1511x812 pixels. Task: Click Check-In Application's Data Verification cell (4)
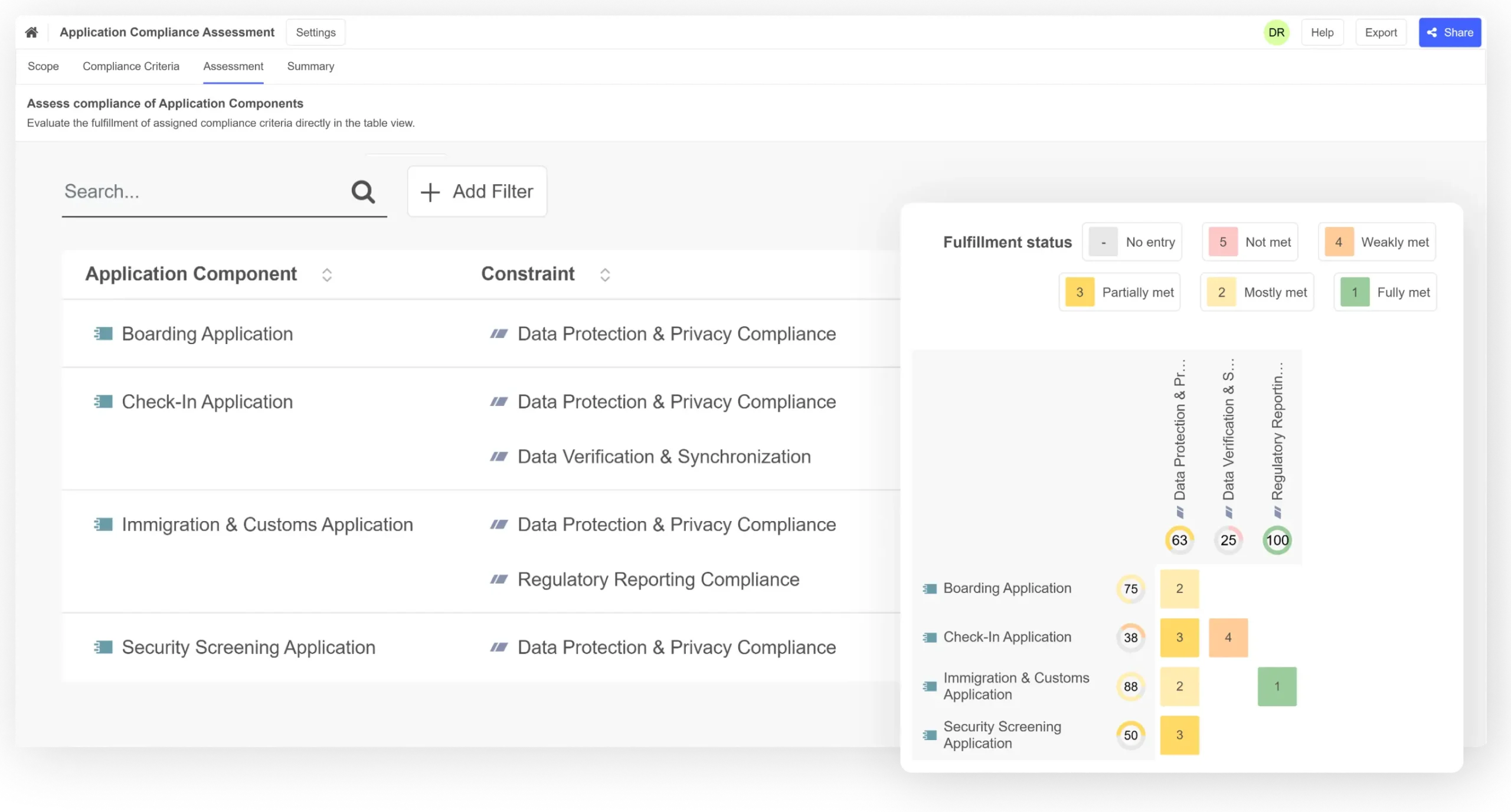point(1228,638)
